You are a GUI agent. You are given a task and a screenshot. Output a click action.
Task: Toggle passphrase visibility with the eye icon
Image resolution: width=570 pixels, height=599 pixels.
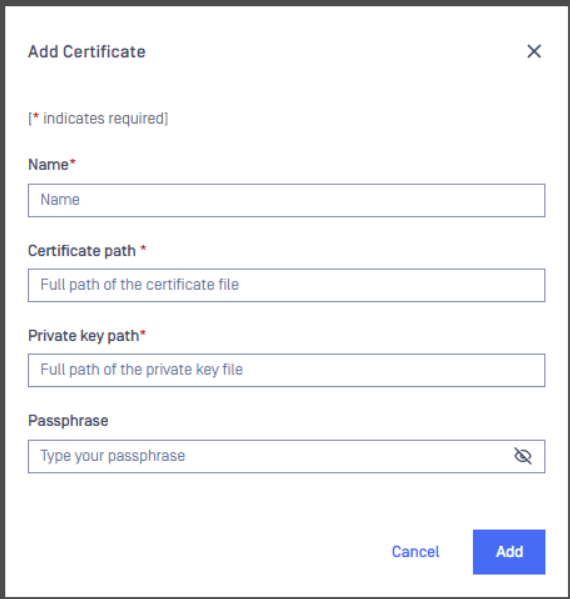click(x=523, y=456)
